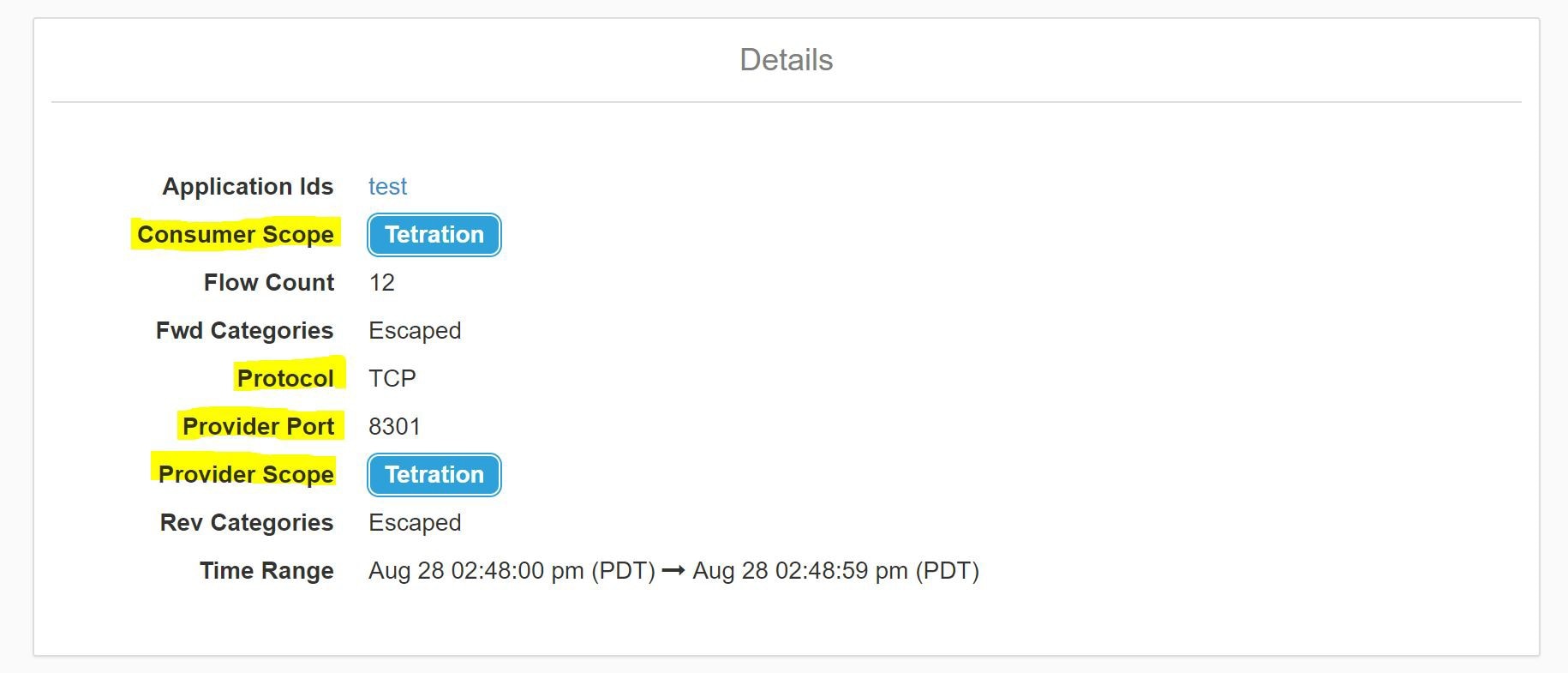Open the 'test' application link
1568x673 pixels.
point(387,186)
